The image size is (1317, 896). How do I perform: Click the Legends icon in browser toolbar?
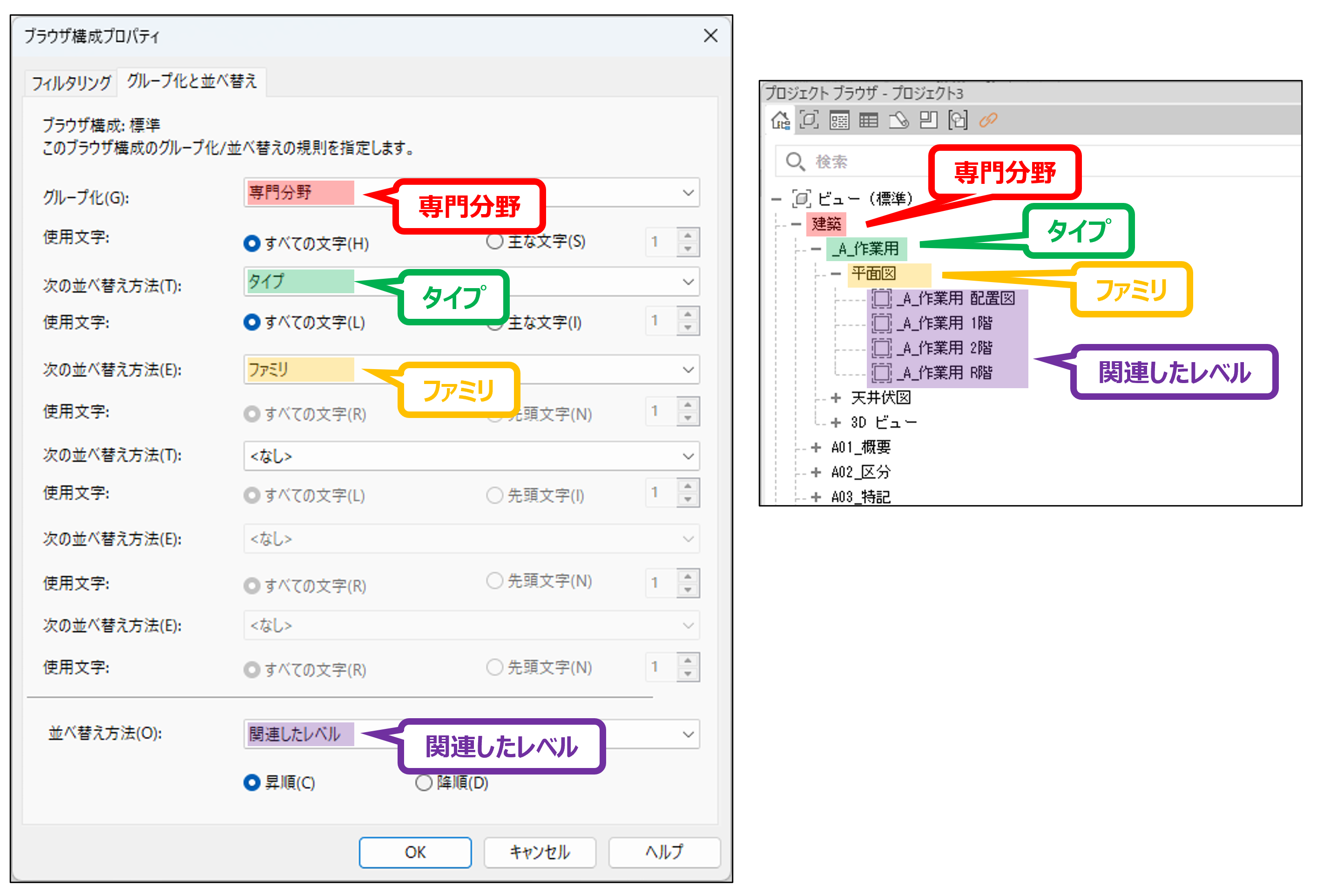(x=839, y=120)
